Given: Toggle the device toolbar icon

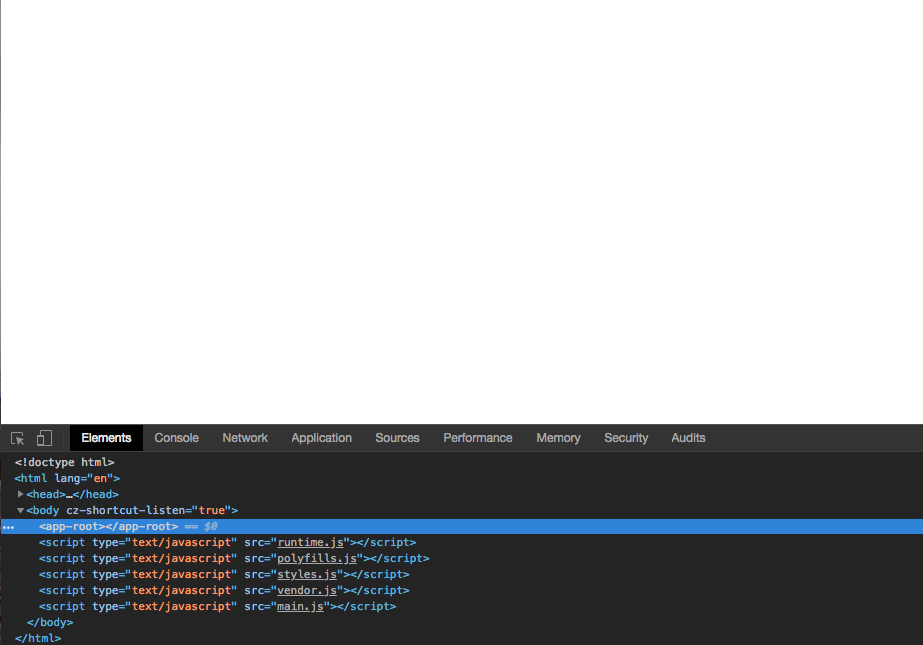Looking at the screenshot, I should point(44,438).
